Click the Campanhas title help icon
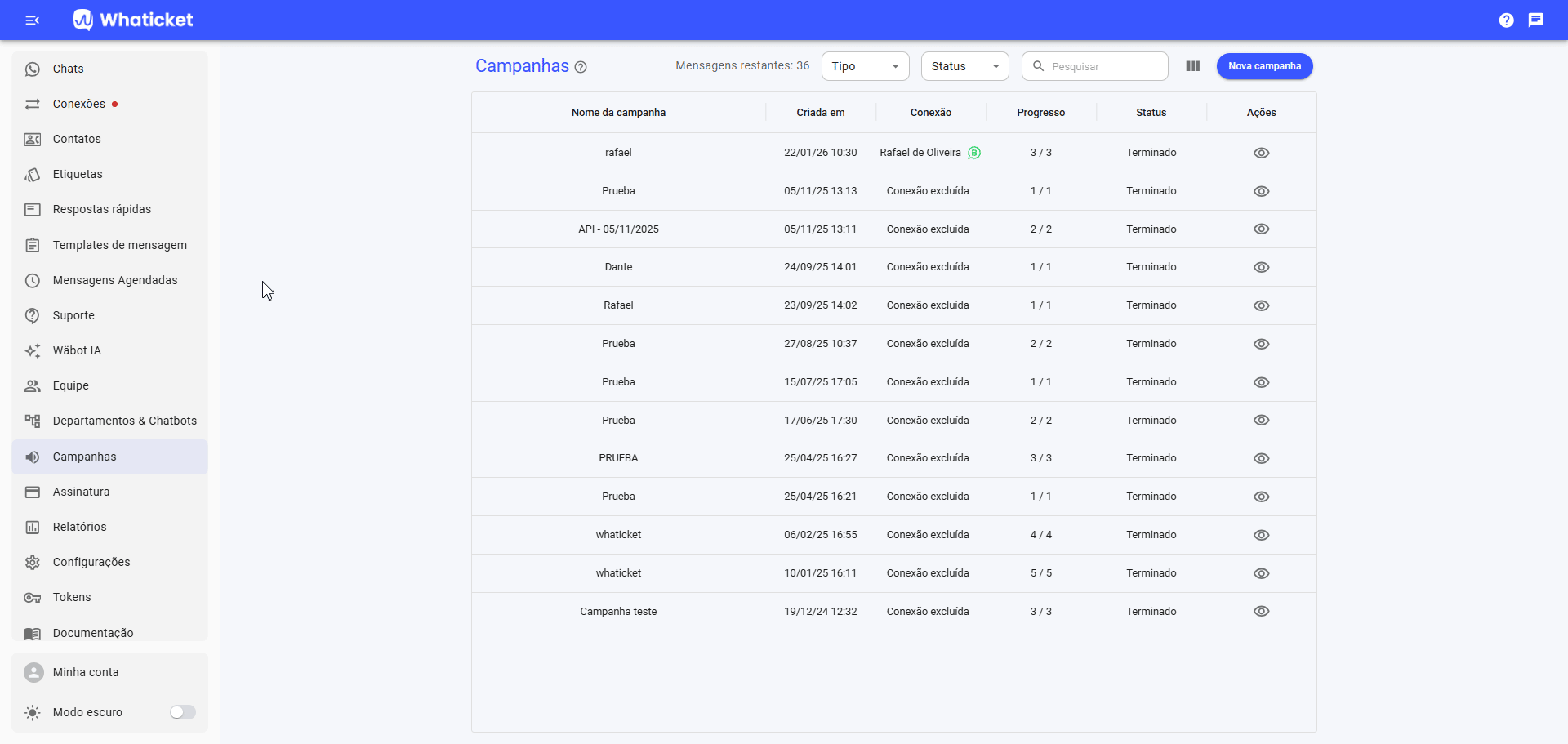Image resolution: width=1568 pixels, height=744 pixels. [581, 67]
